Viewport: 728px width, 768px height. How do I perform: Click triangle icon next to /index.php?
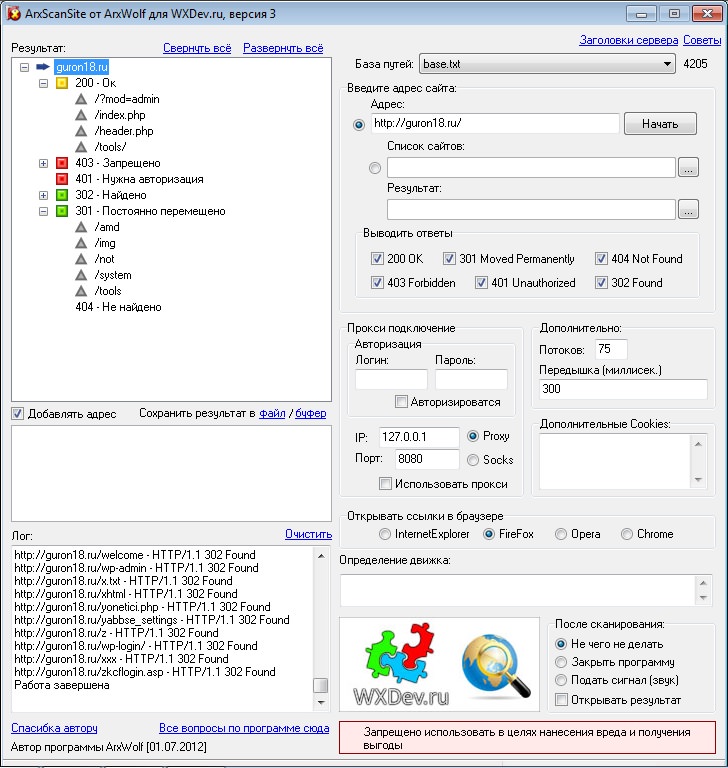(82, 115)
